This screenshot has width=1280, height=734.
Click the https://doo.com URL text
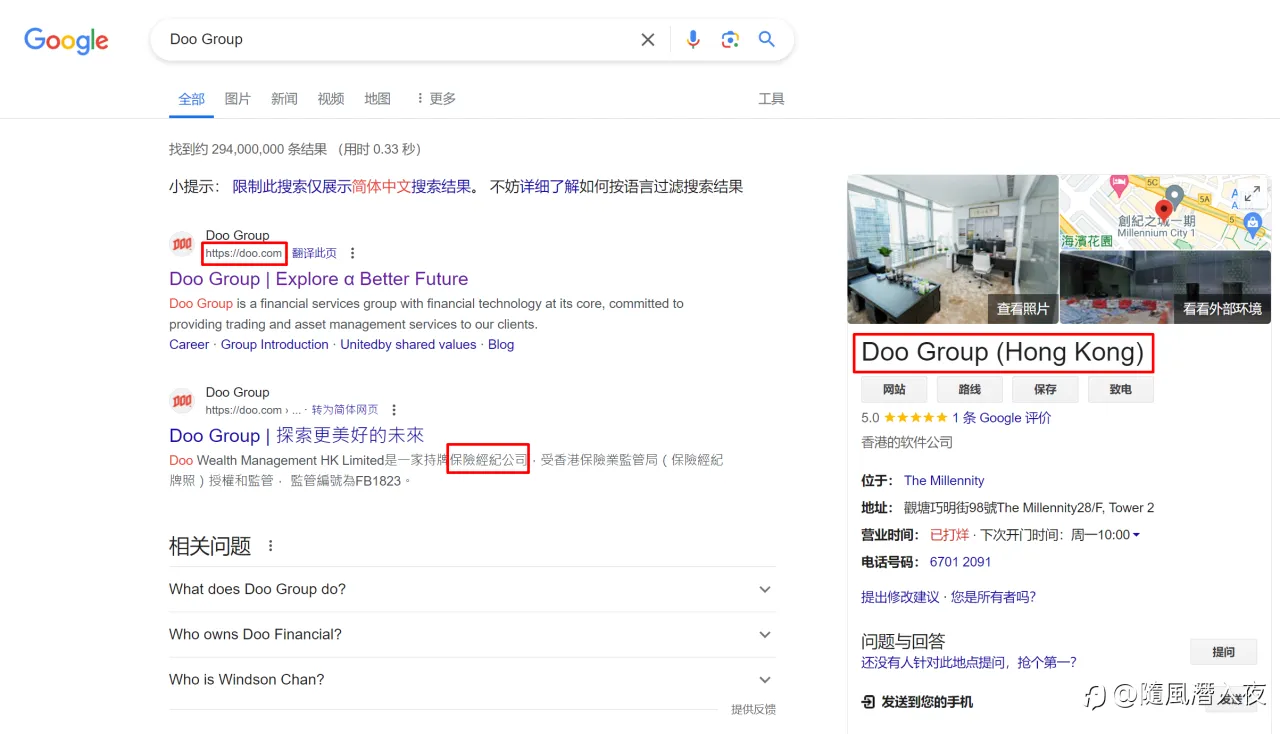[244, 254]
